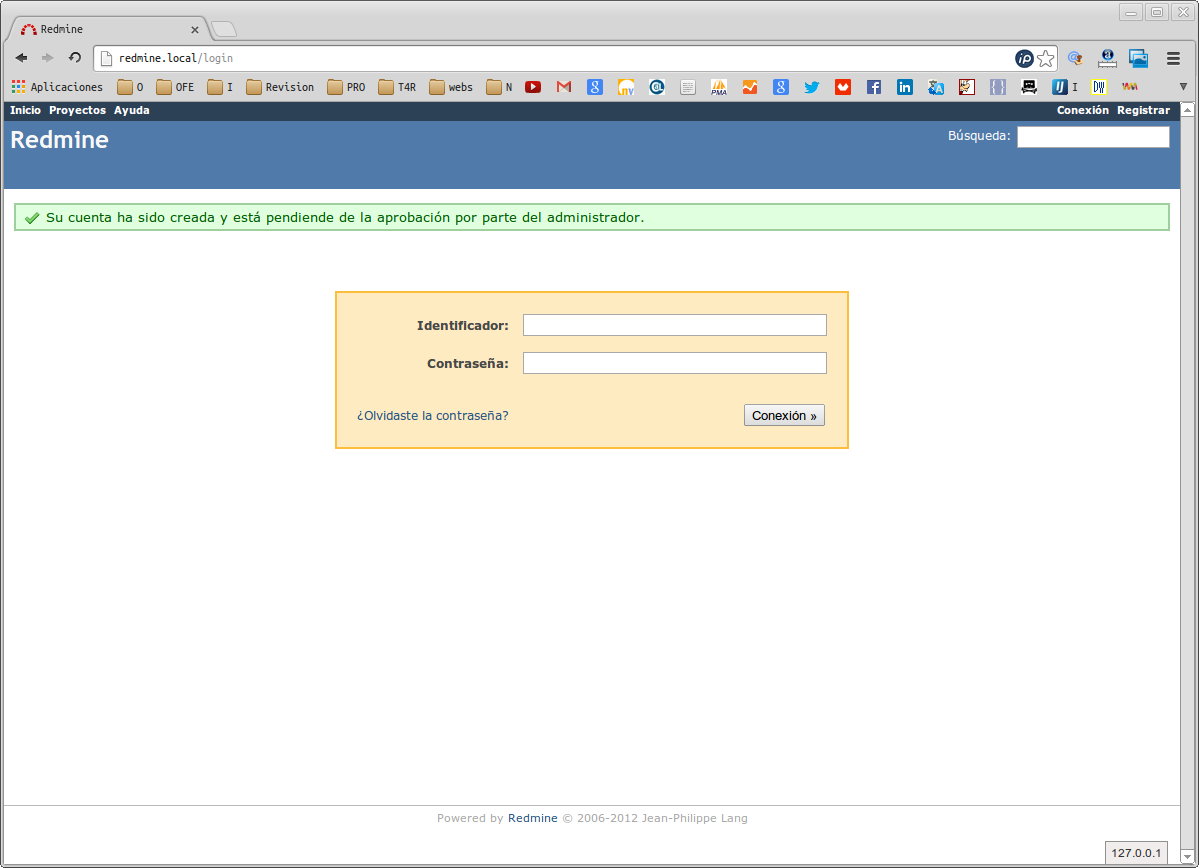Open the Google Translate bookmark
This screenshot has width=1199, height=868.
tap(935, 87)
